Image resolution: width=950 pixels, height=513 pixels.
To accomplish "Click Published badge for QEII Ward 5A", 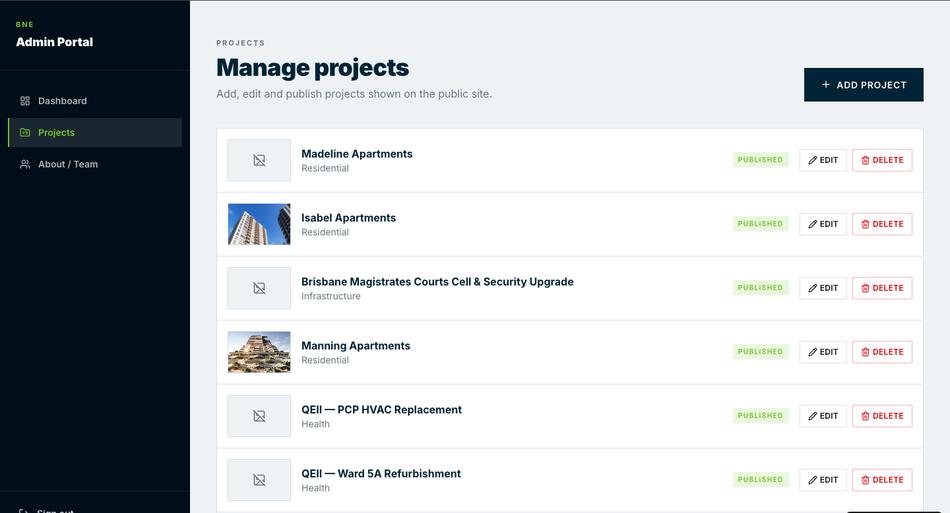I will pos(760,479).
